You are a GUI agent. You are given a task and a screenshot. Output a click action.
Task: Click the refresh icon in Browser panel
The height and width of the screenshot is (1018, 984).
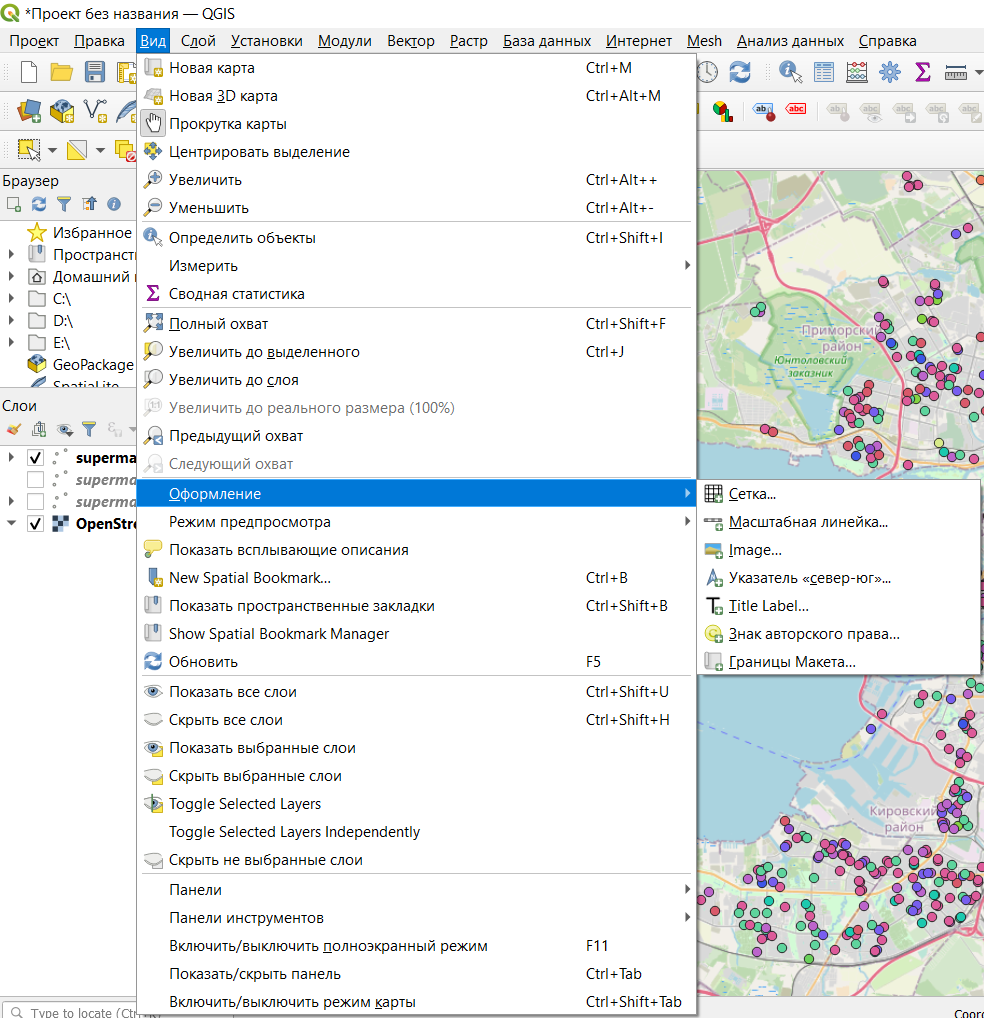[x=39, y=204]
